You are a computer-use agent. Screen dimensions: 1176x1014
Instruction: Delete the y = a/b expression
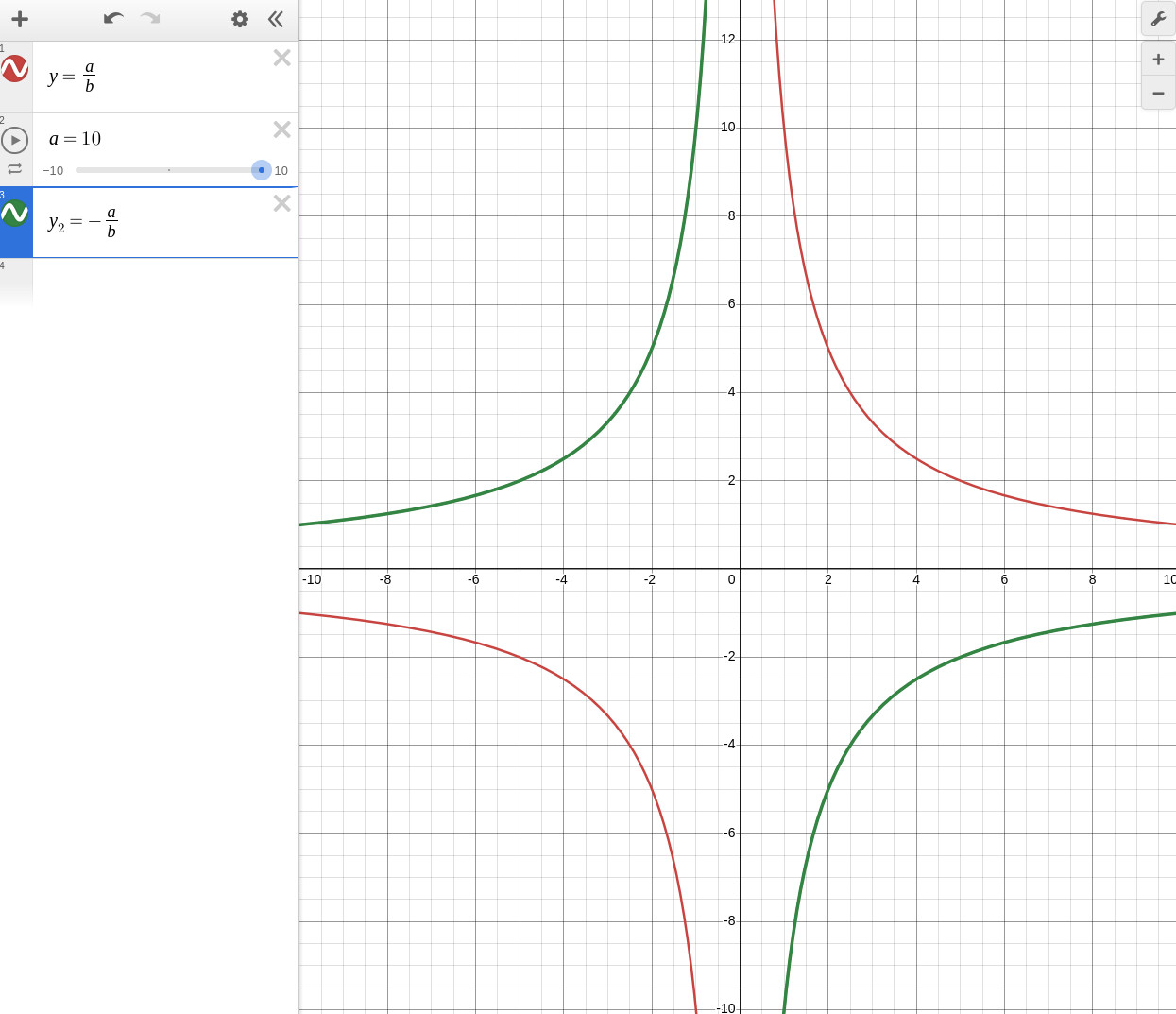coord(281,58)
